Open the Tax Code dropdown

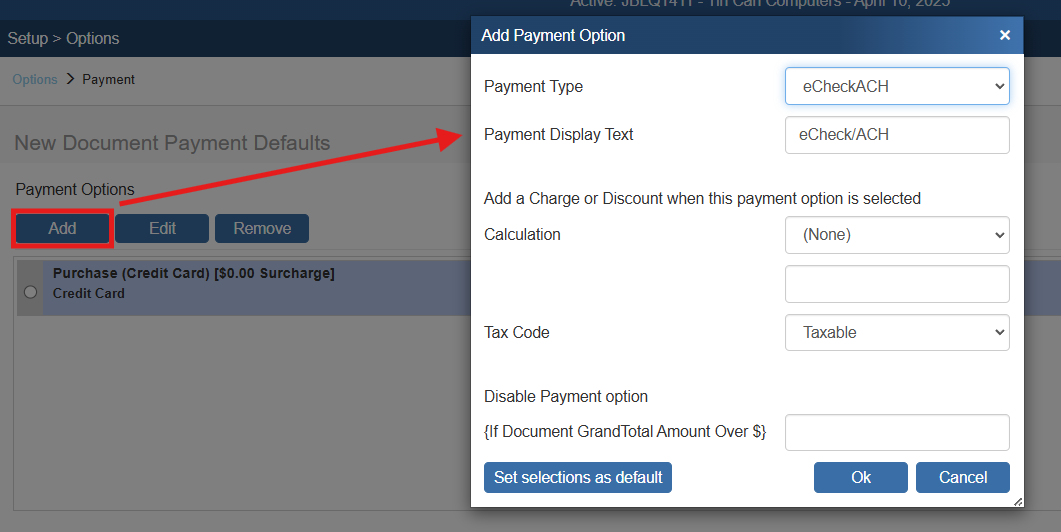[x=897, y=333]
